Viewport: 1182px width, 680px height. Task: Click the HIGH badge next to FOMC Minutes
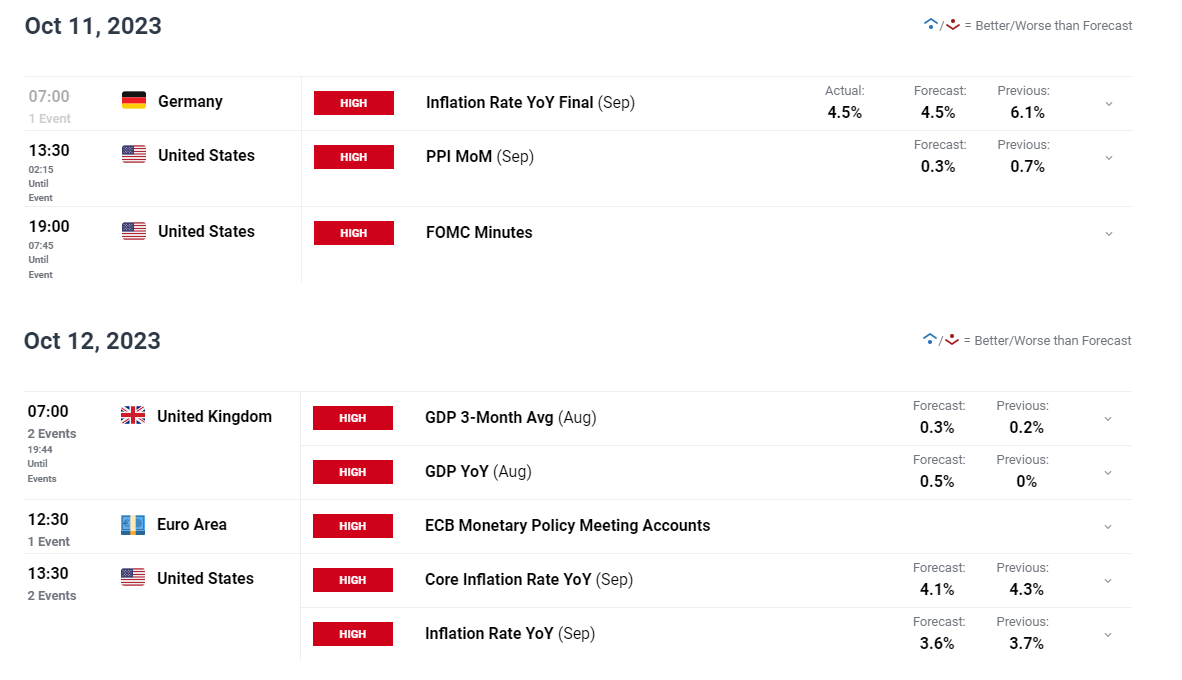click(x=354, y=233)
